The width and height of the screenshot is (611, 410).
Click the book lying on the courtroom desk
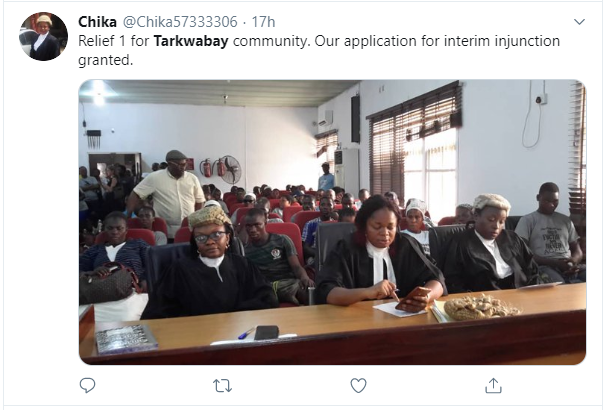coord(126,338)
